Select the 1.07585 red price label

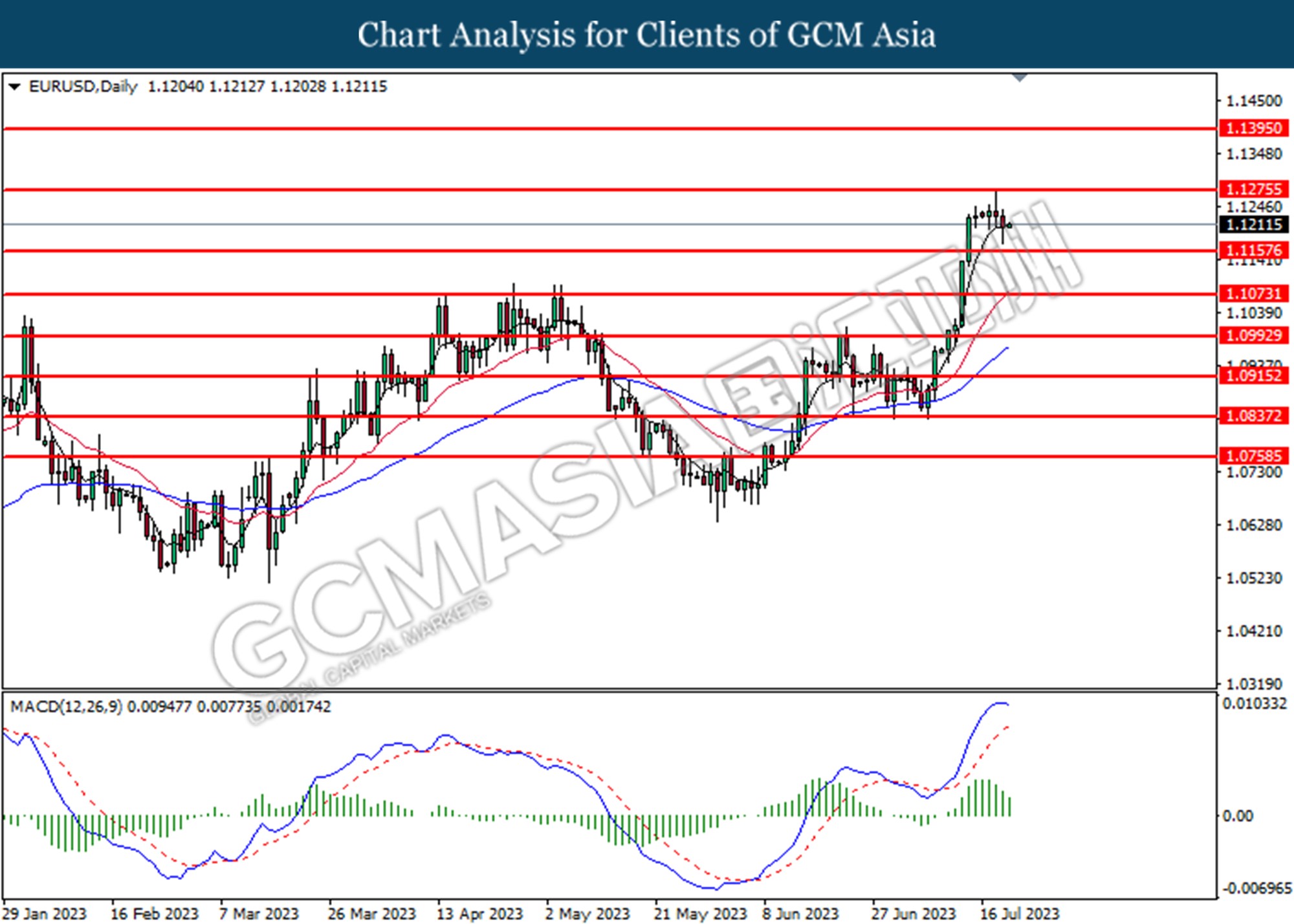pos(1254,456)
